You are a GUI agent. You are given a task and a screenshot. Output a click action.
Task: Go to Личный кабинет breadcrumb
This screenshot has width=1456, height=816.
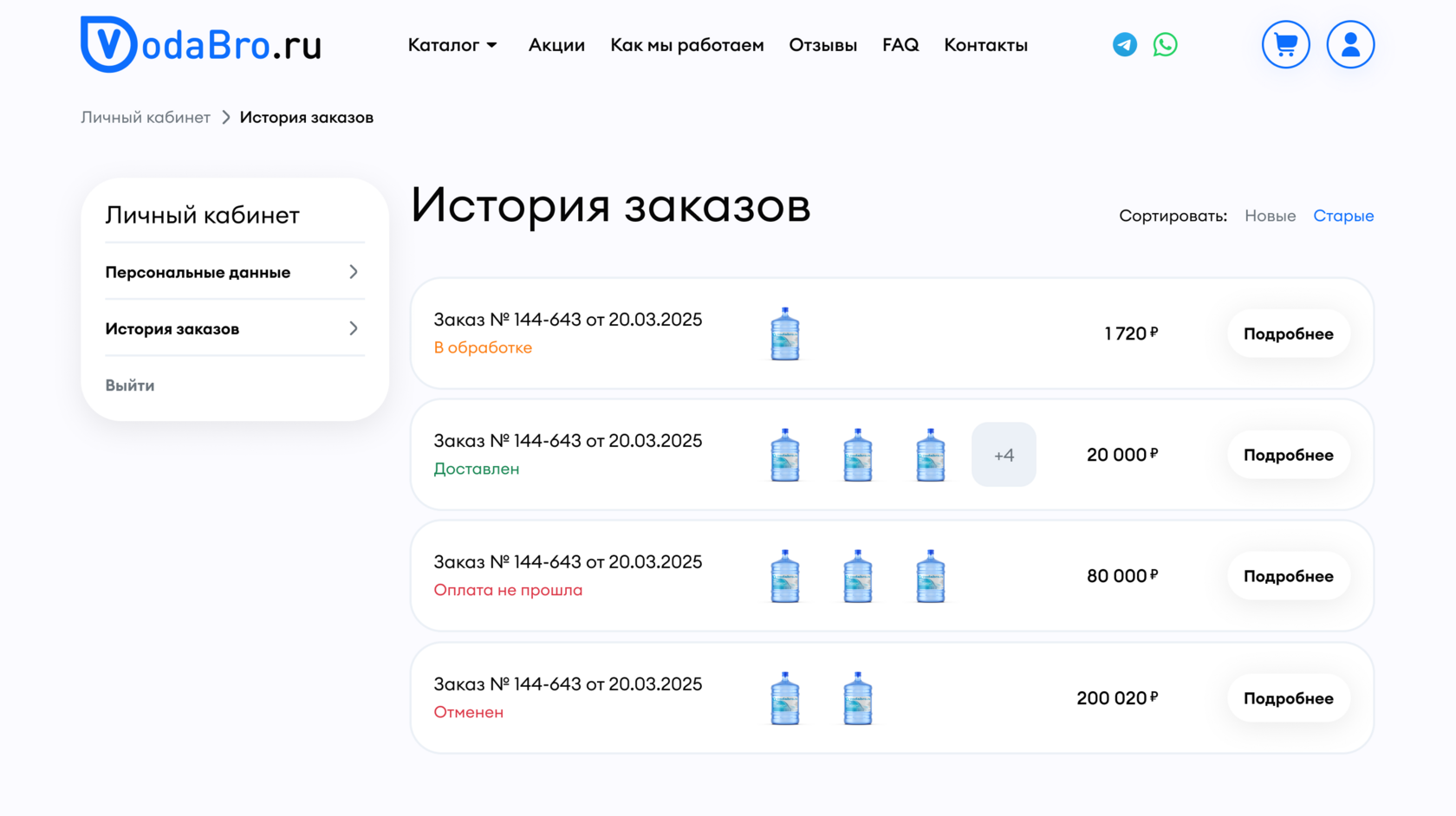click(146, 117)
